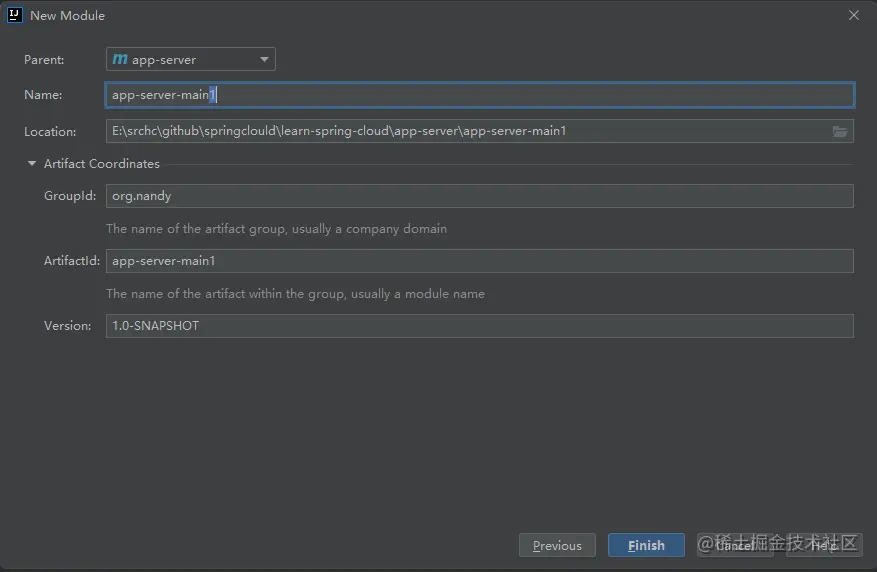Open the Parent dropdown arrow
This screenshot has width=877, height=572.
pos(264,59)
